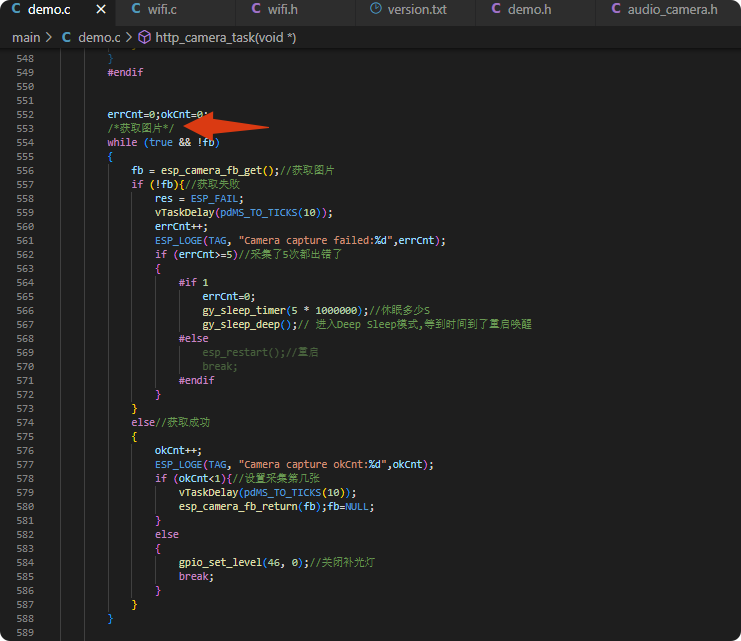Switch to the wifi.c tab
This screenshot has width=741, height=641.
[162, 9]
